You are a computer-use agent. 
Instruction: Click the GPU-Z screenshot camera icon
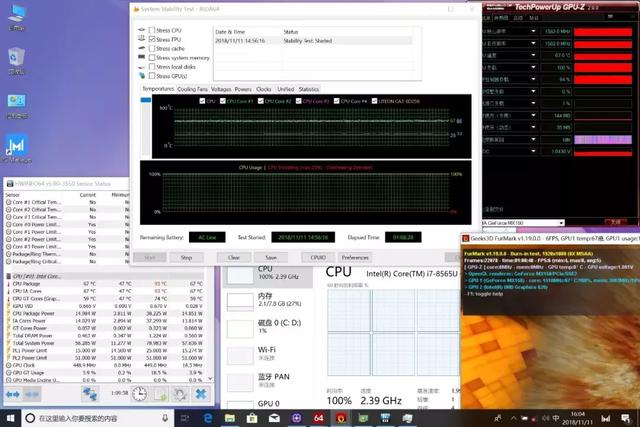[611, 17]
